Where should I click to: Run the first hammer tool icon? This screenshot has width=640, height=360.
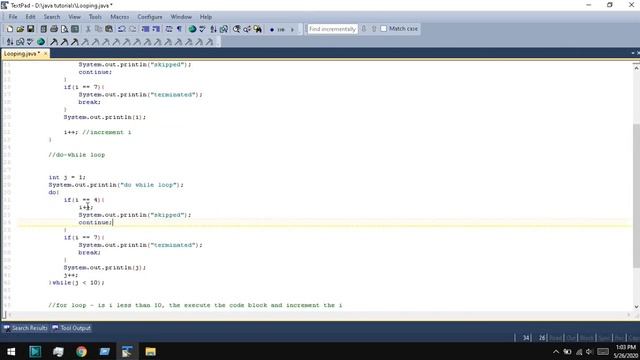click(x=54, y=42)
